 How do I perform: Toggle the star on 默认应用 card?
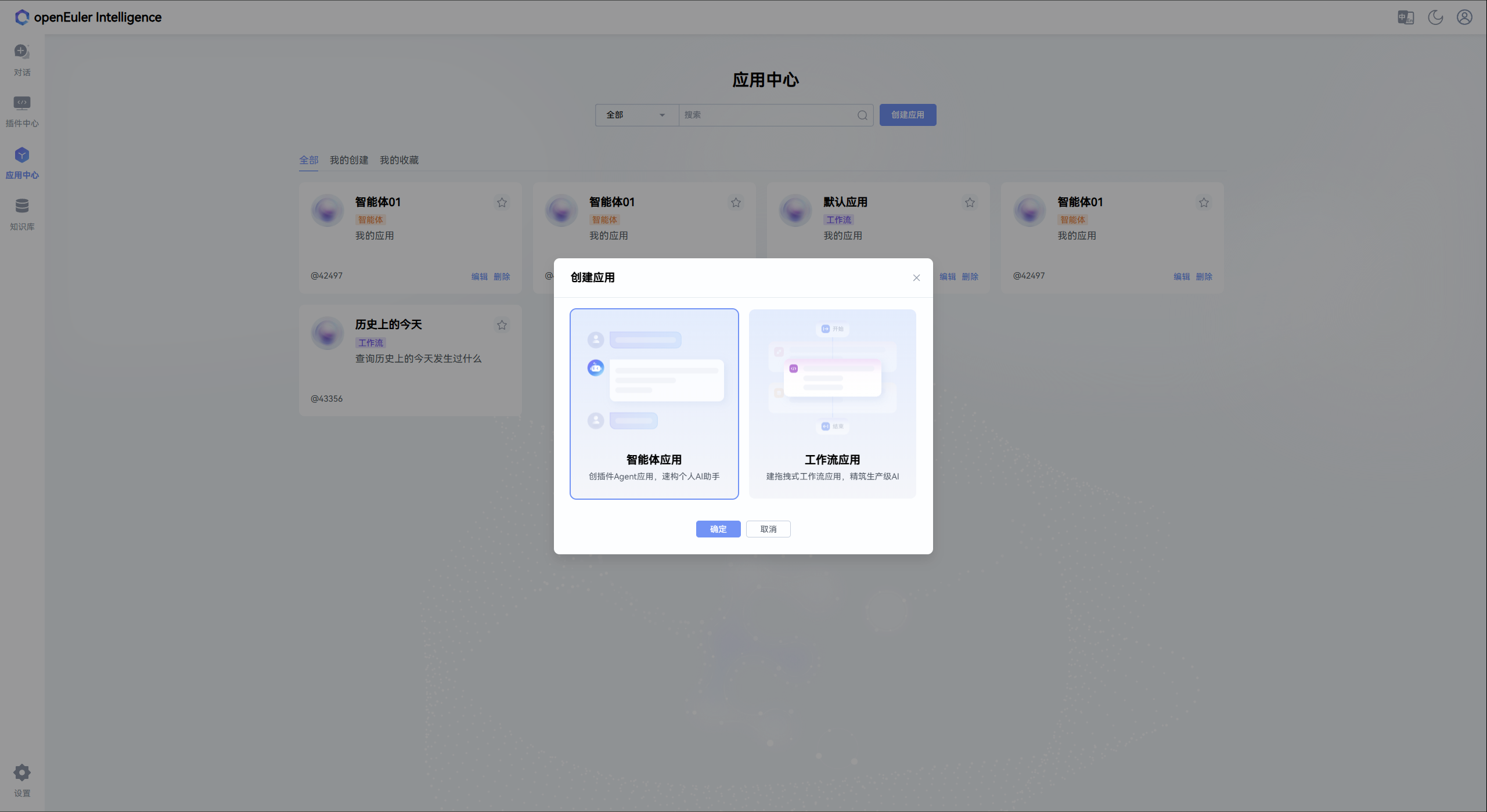(x=969, y=202)
